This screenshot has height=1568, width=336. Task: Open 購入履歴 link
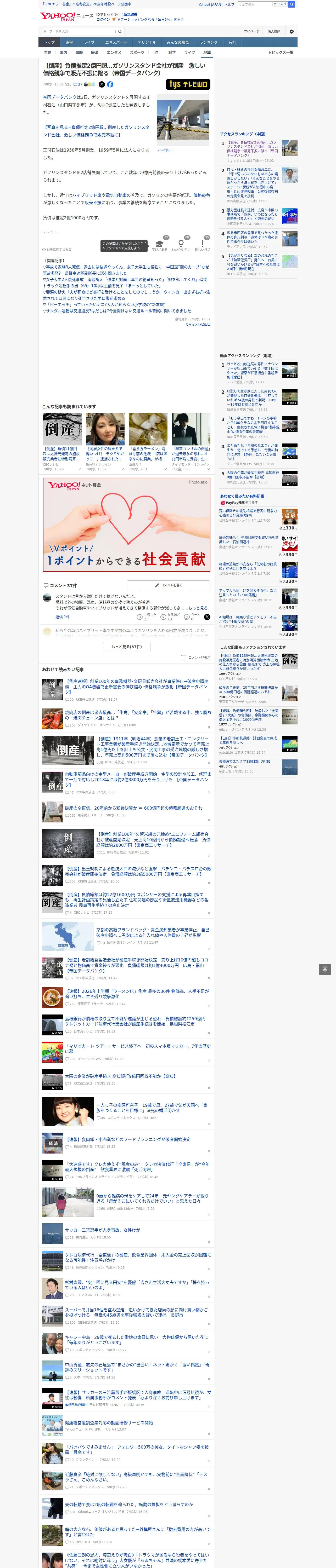click(274, 32)
